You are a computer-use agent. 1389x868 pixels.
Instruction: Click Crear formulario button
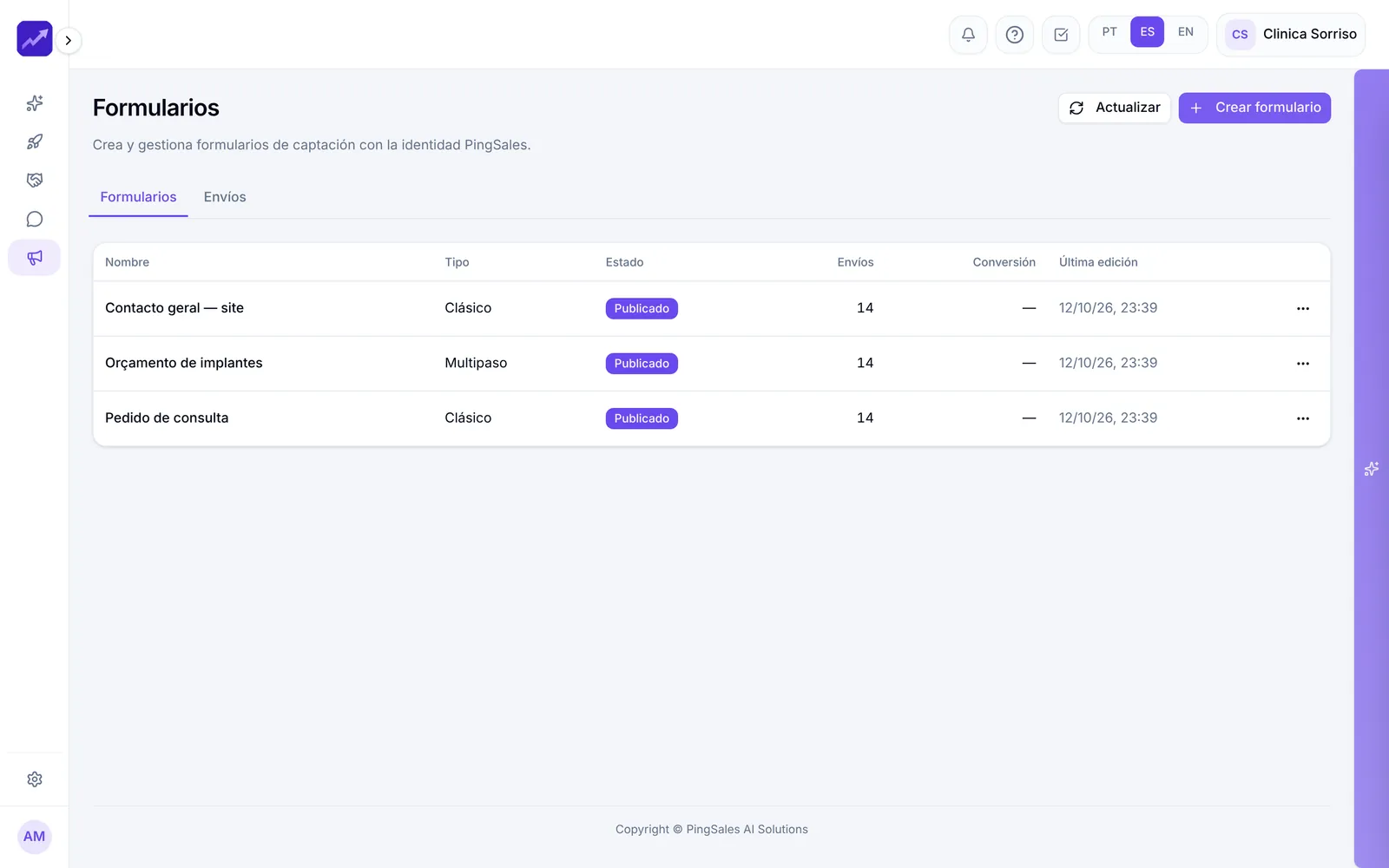point(1254,108)
